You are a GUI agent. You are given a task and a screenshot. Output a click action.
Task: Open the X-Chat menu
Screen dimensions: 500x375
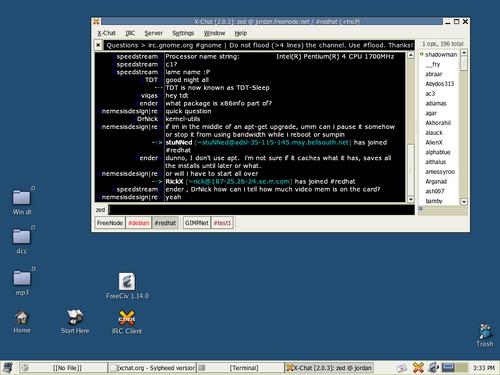pyautogui.click(x=106, y=33)
